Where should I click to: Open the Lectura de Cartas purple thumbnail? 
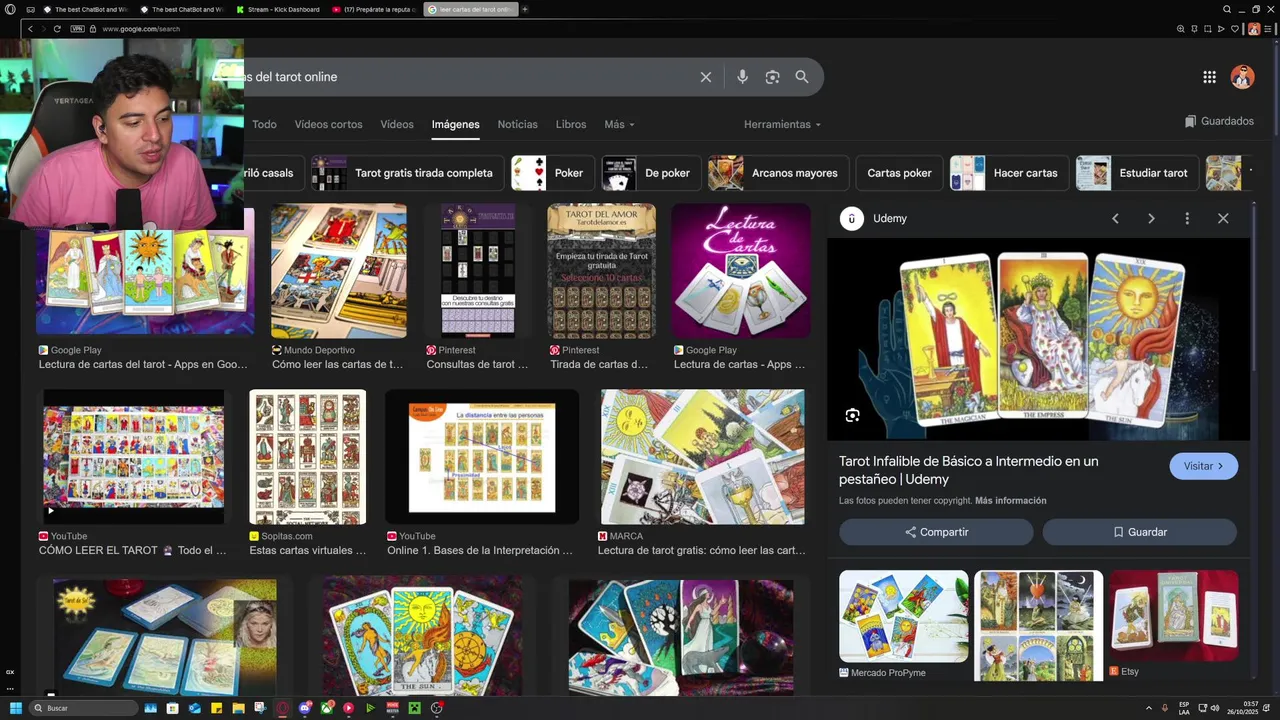click(741, 271)
